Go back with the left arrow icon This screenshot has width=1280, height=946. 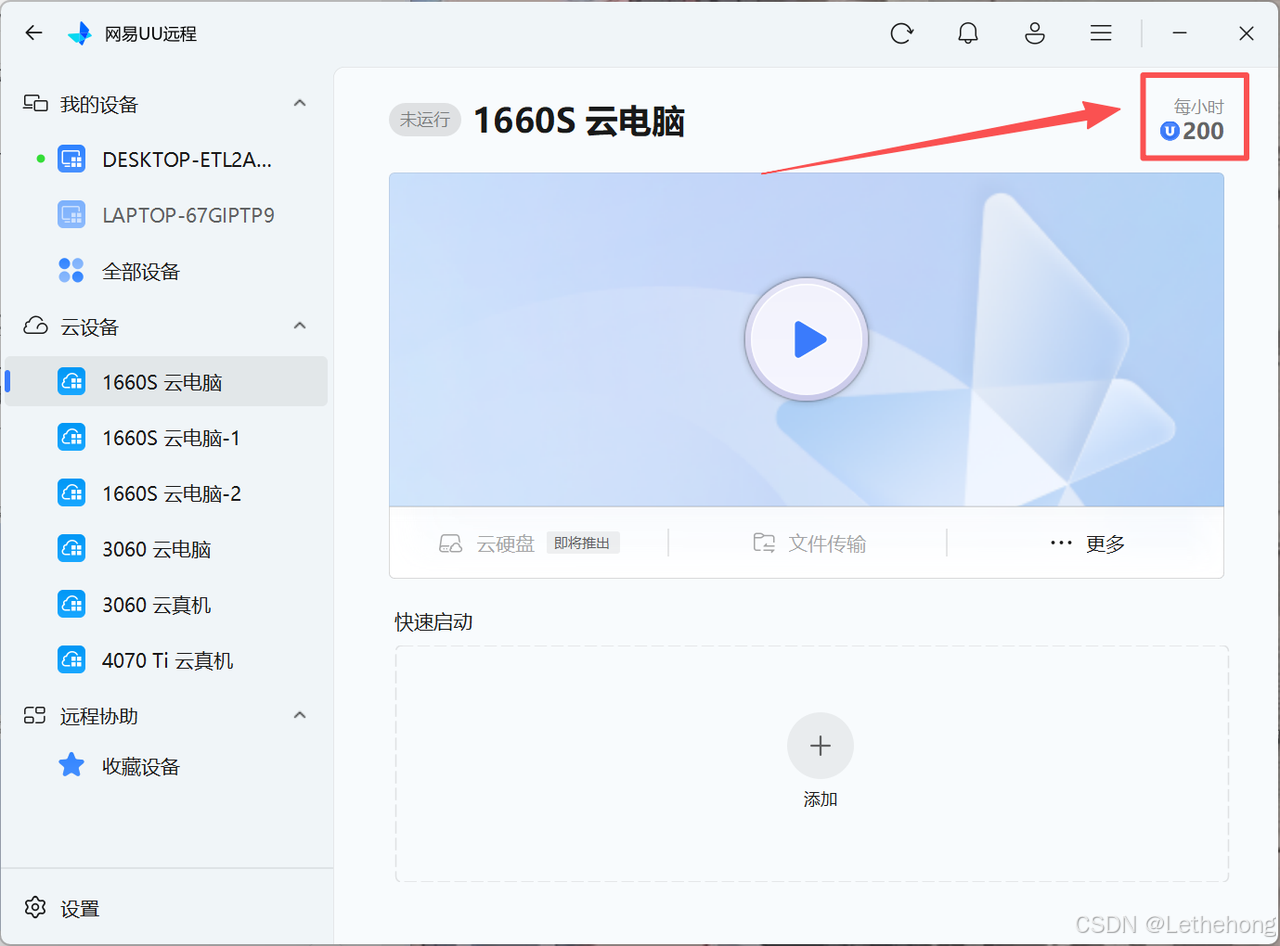tap(34, 33)
